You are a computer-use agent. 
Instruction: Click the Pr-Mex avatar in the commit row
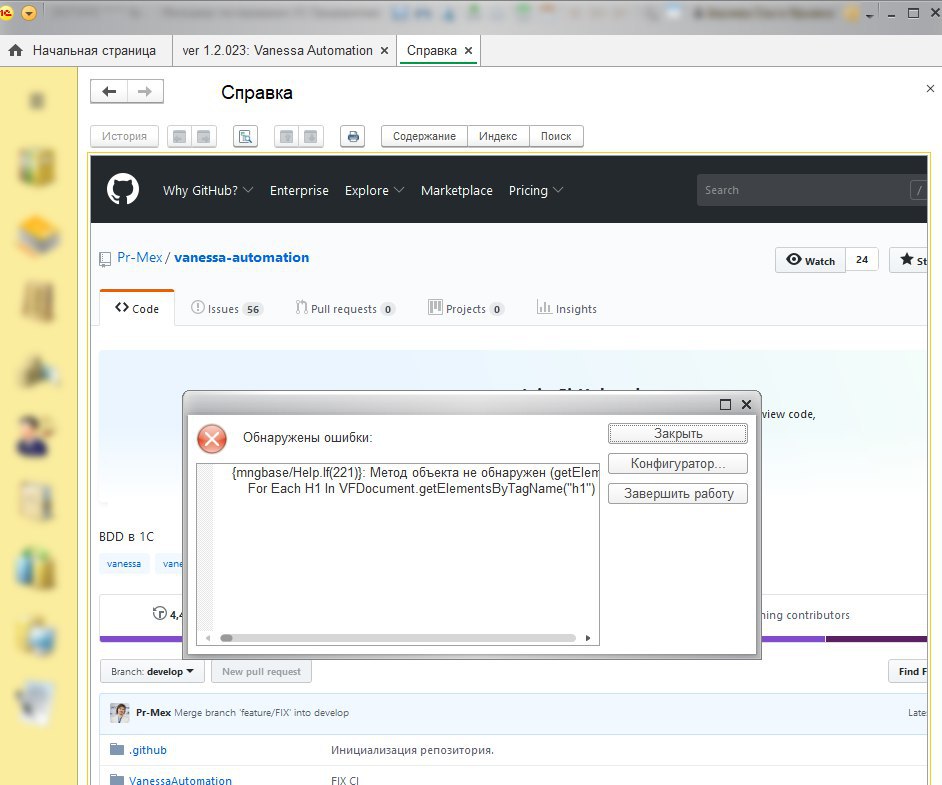[x=120, y=712]
